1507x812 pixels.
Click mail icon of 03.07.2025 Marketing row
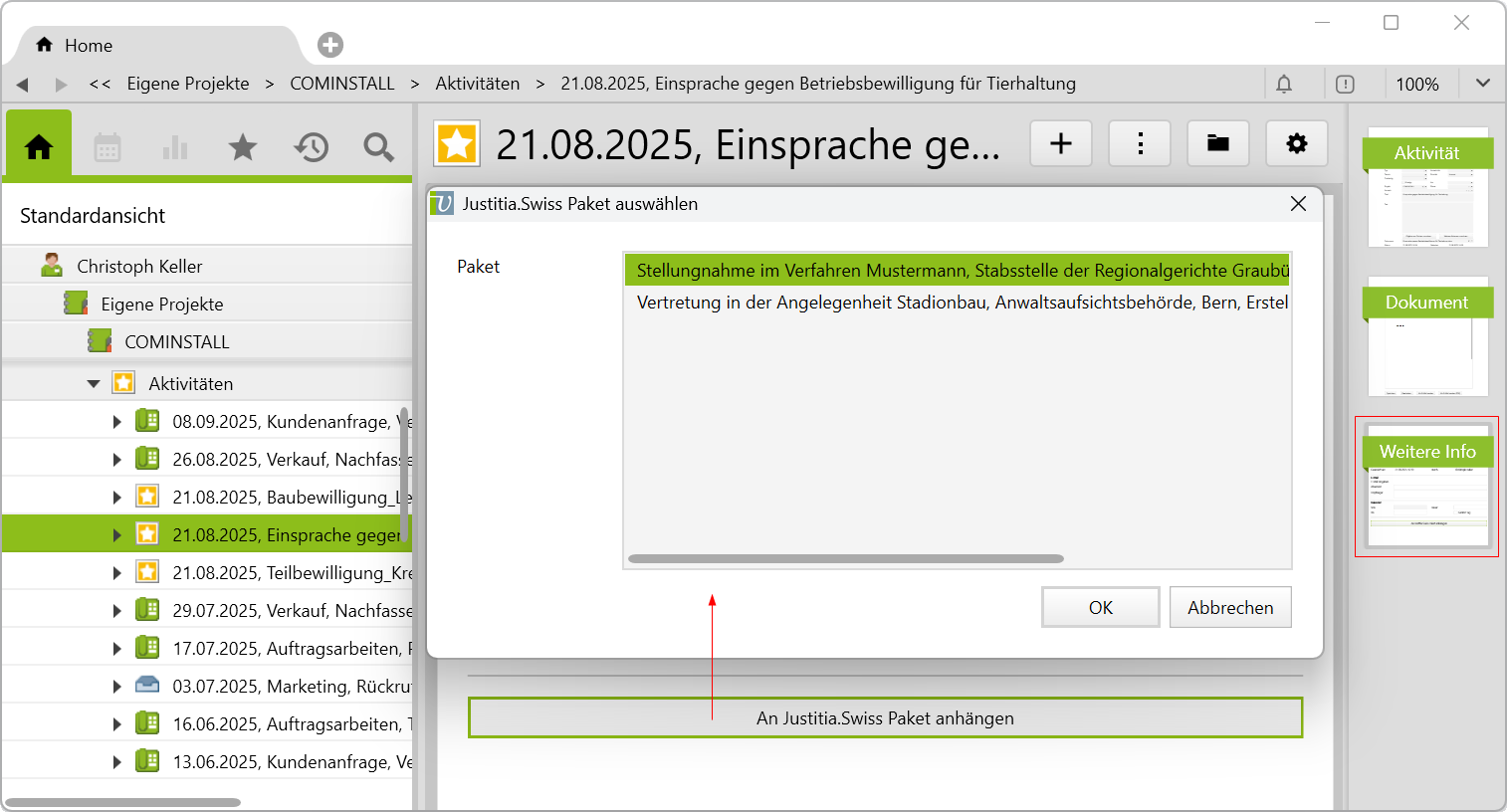tap(147, 686)
